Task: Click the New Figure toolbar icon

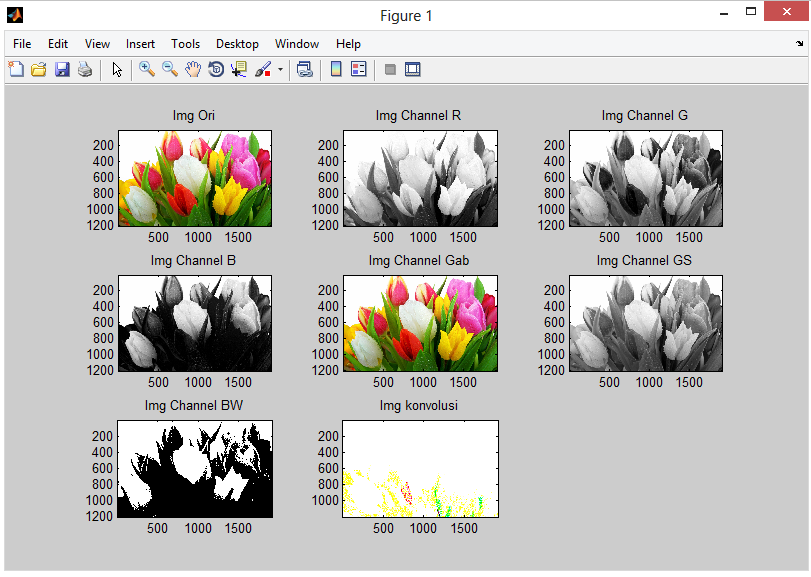Action: [16, 69]
